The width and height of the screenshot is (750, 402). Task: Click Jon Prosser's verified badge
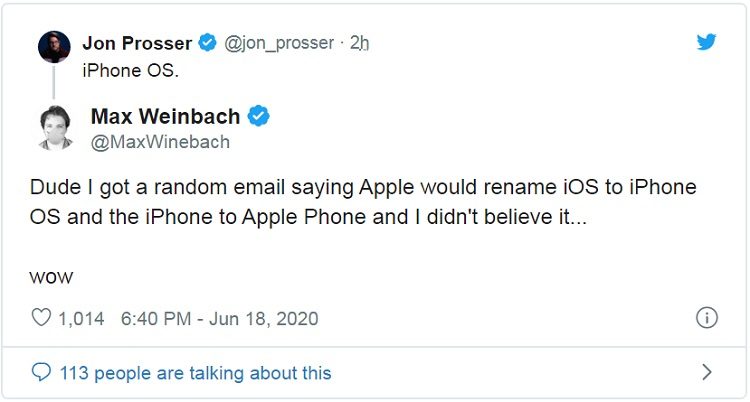(207, 43)
